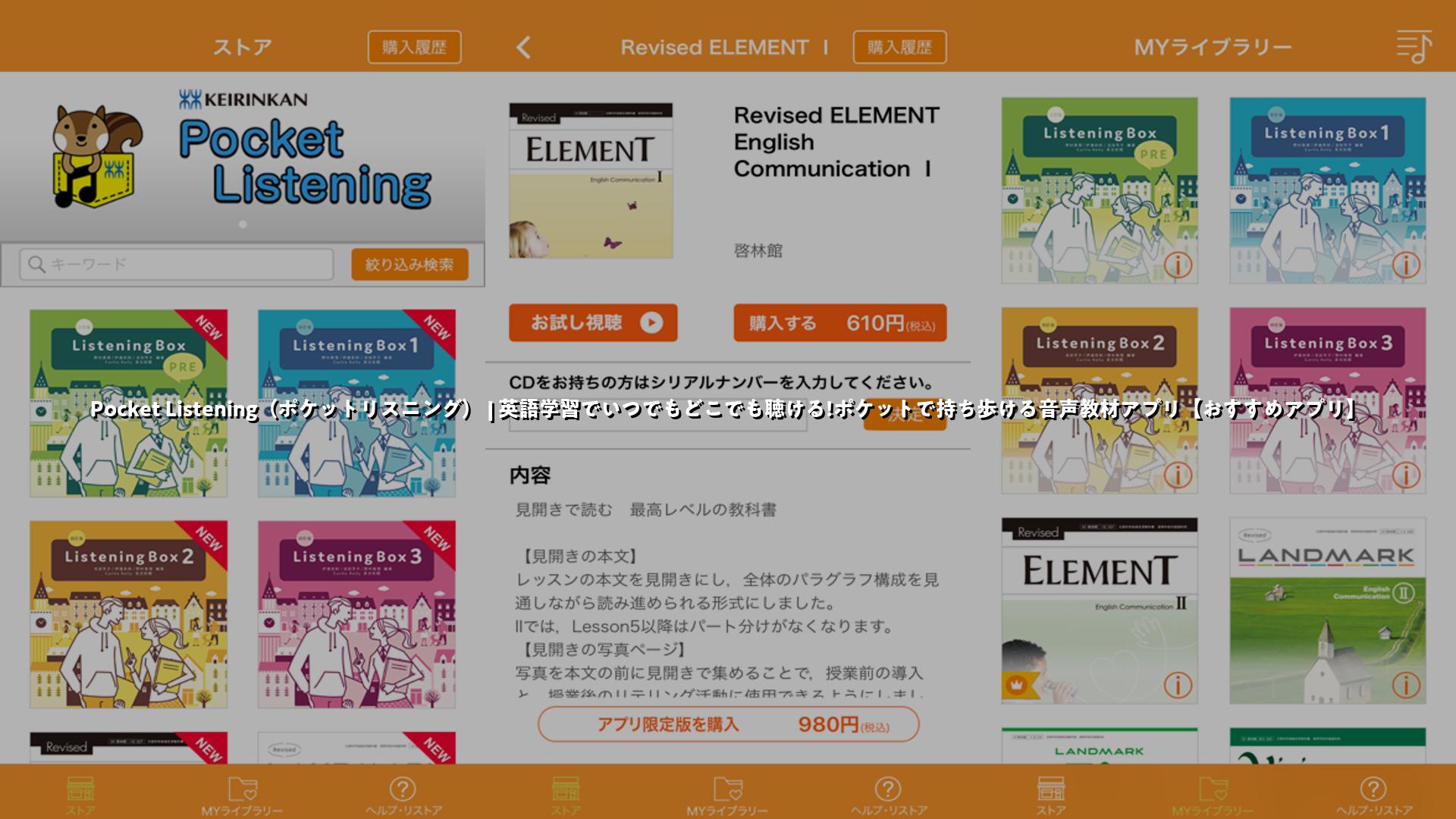Open the store Listening Box 3 cover
1456x819 pixels.
click(x=356, y=614)
